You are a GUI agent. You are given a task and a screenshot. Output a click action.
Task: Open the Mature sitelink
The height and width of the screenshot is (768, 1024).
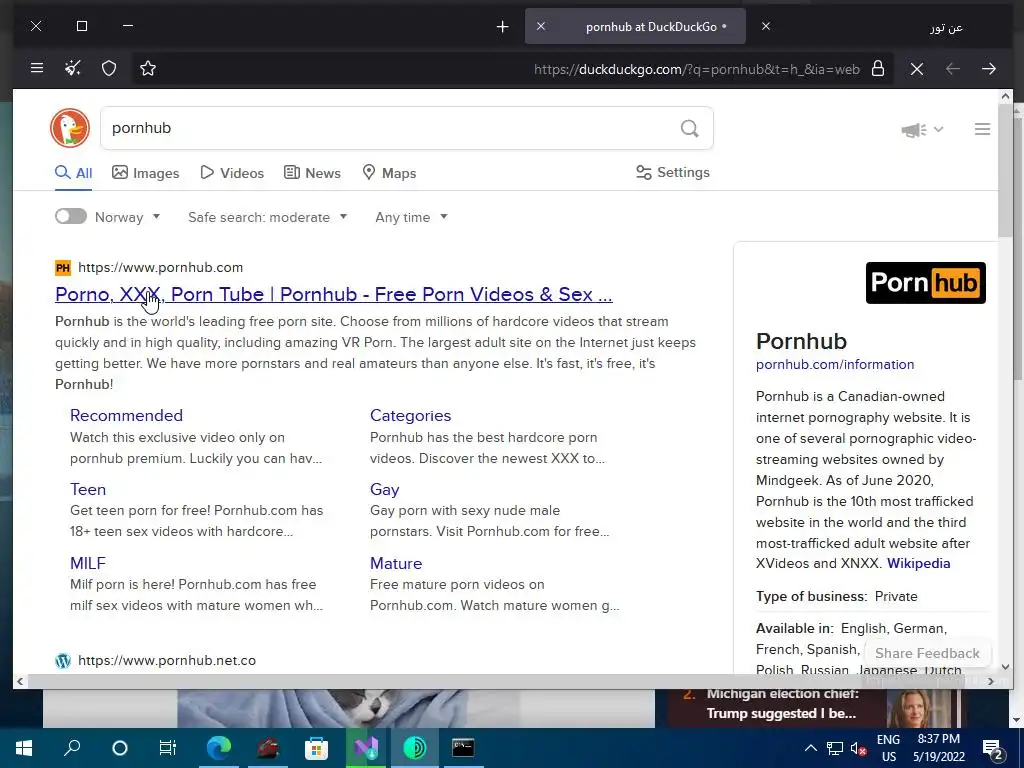coord(396,563)
